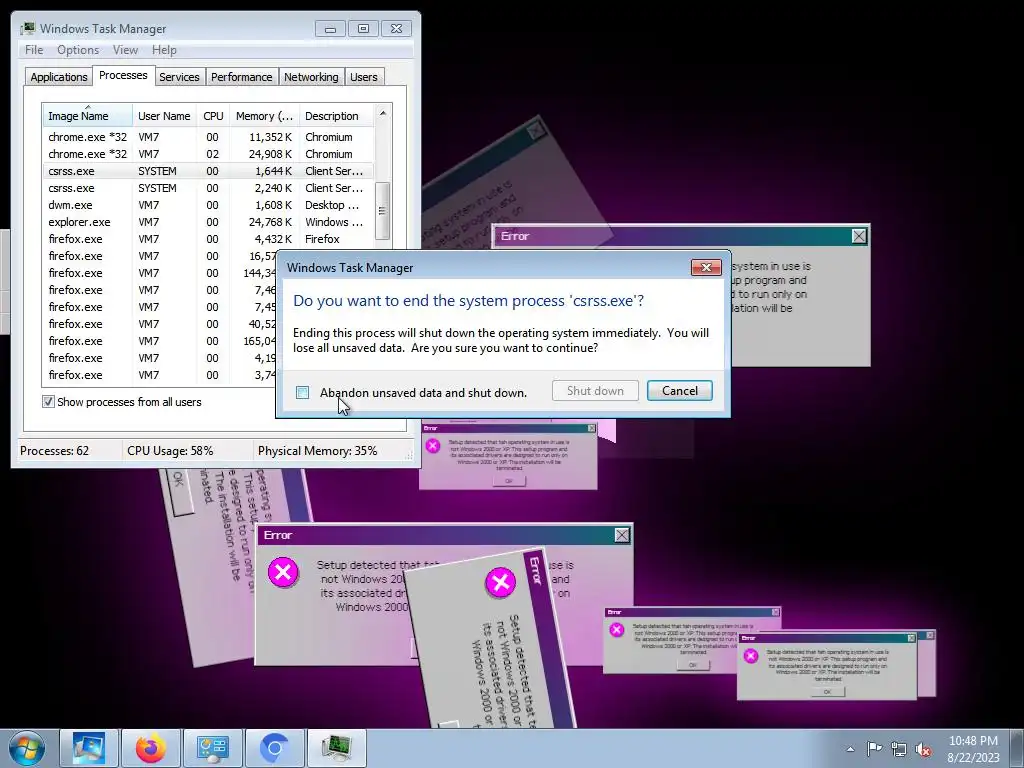Viewport: 1024px width, 768px height.
Task: Open the Action Center flag icon
Action: click(874, 748)
